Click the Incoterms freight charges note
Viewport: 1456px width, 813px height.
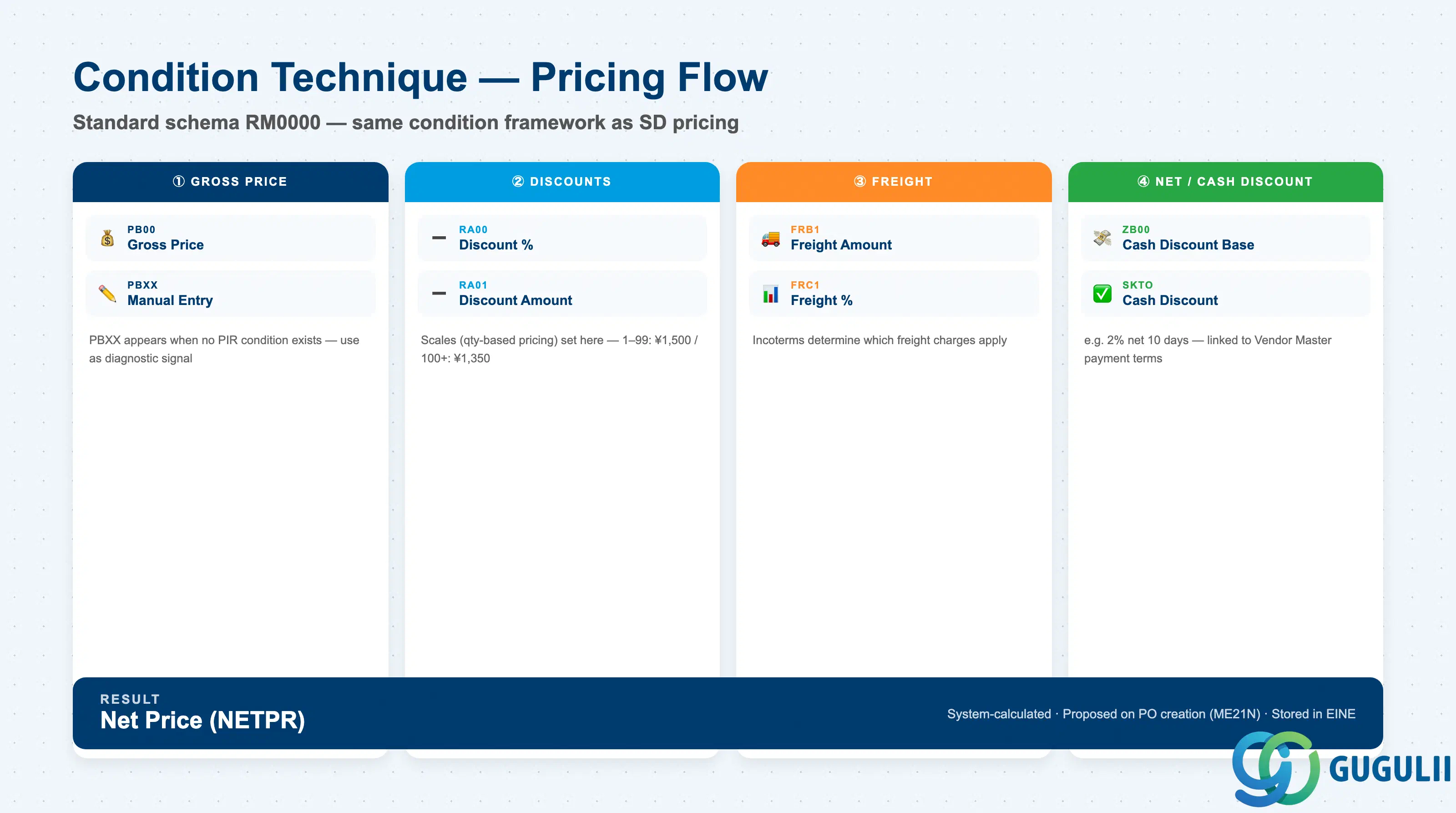(880, 340)
